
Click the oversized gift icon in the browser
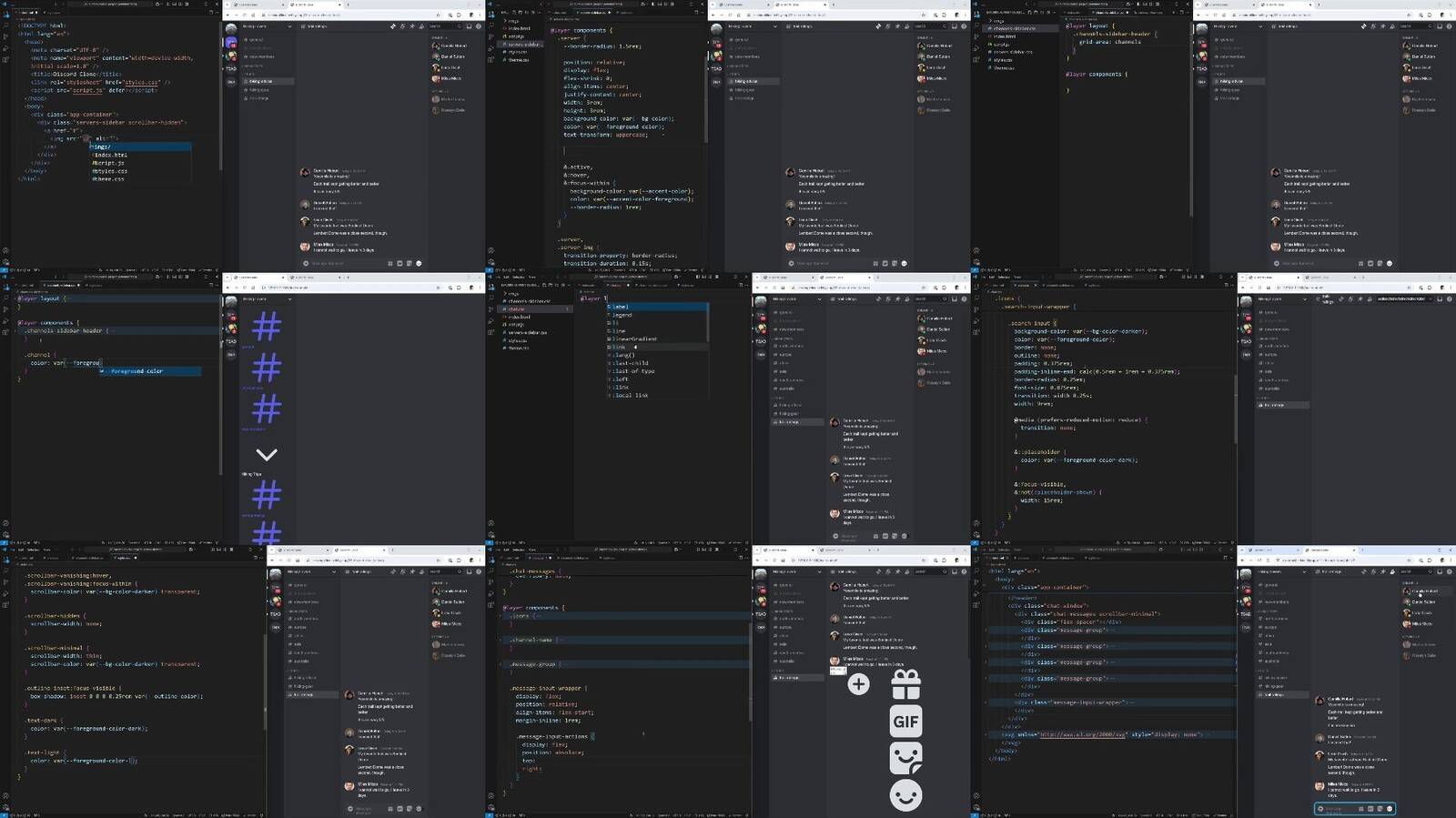pos(905,684)
